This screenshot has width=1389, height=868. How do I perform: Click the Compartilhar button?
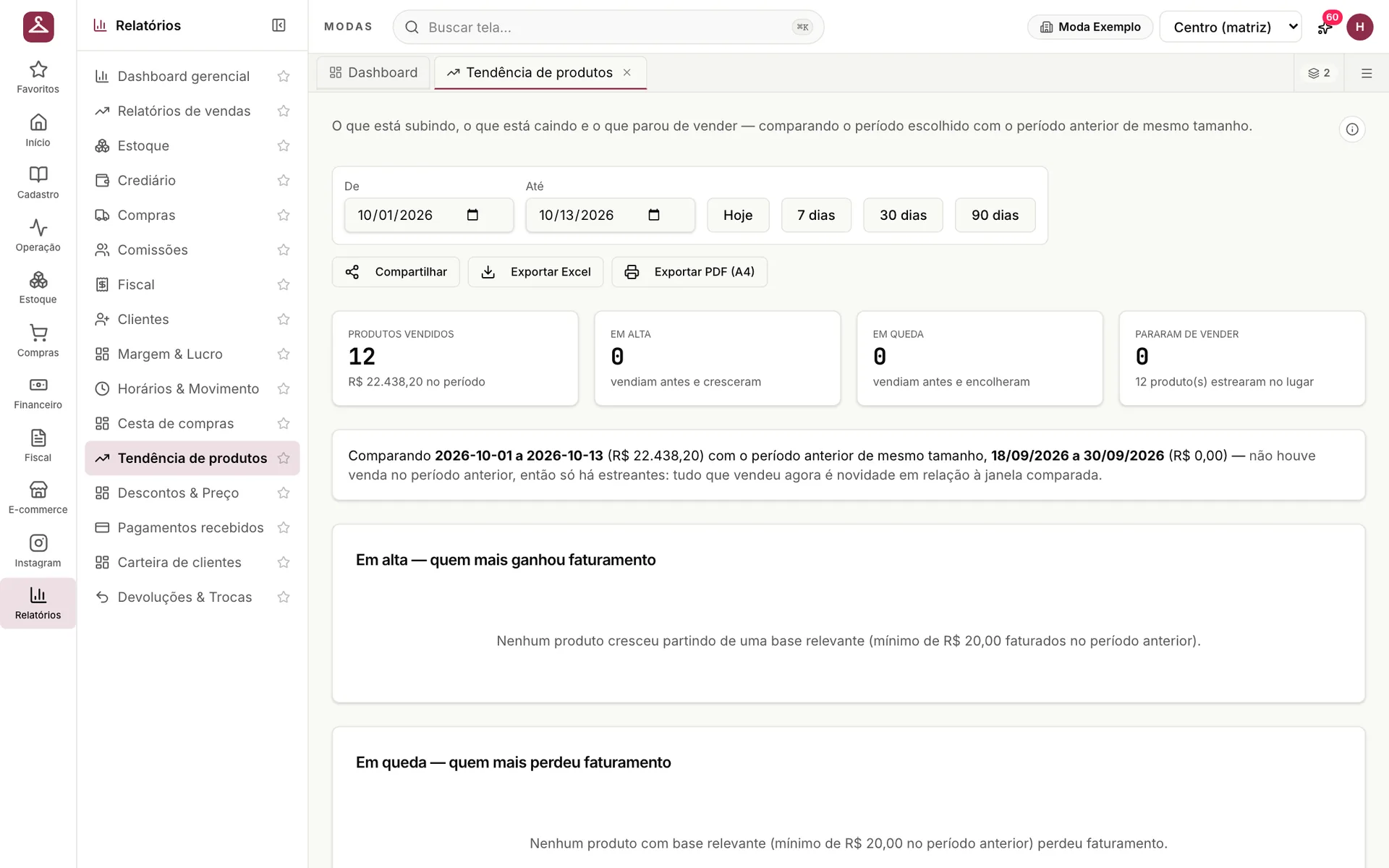396,272
